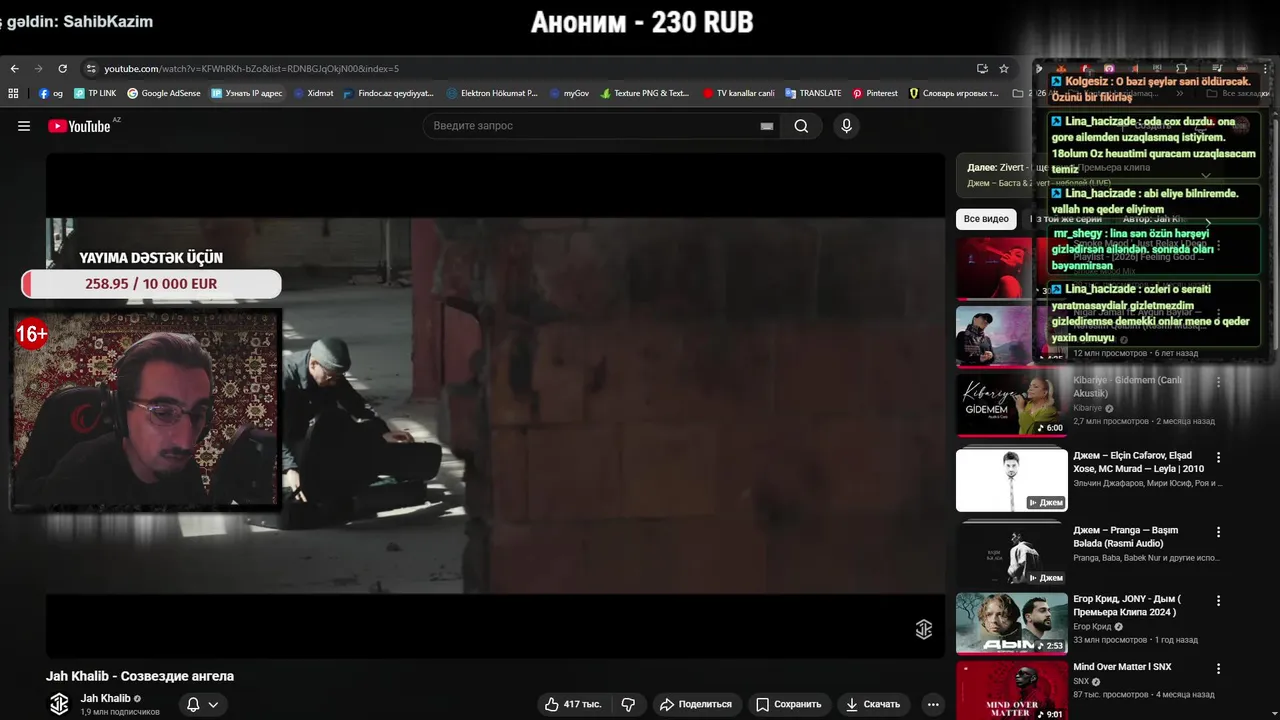Open options menu for Leyla 2010 mix
The height and width of the screenshot is (720, 1280).
[1218, 457]
